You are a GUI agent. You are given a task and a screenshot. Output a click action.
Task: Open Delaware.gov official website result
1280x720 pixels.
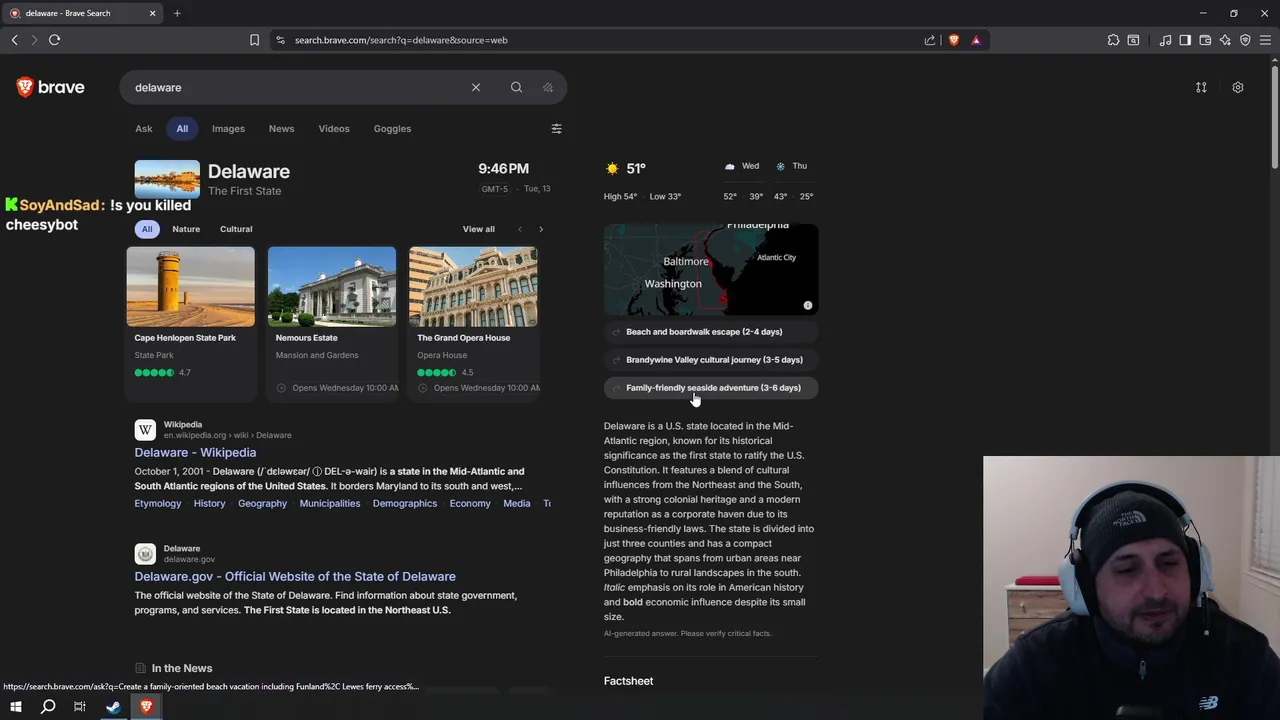(295, 576)
